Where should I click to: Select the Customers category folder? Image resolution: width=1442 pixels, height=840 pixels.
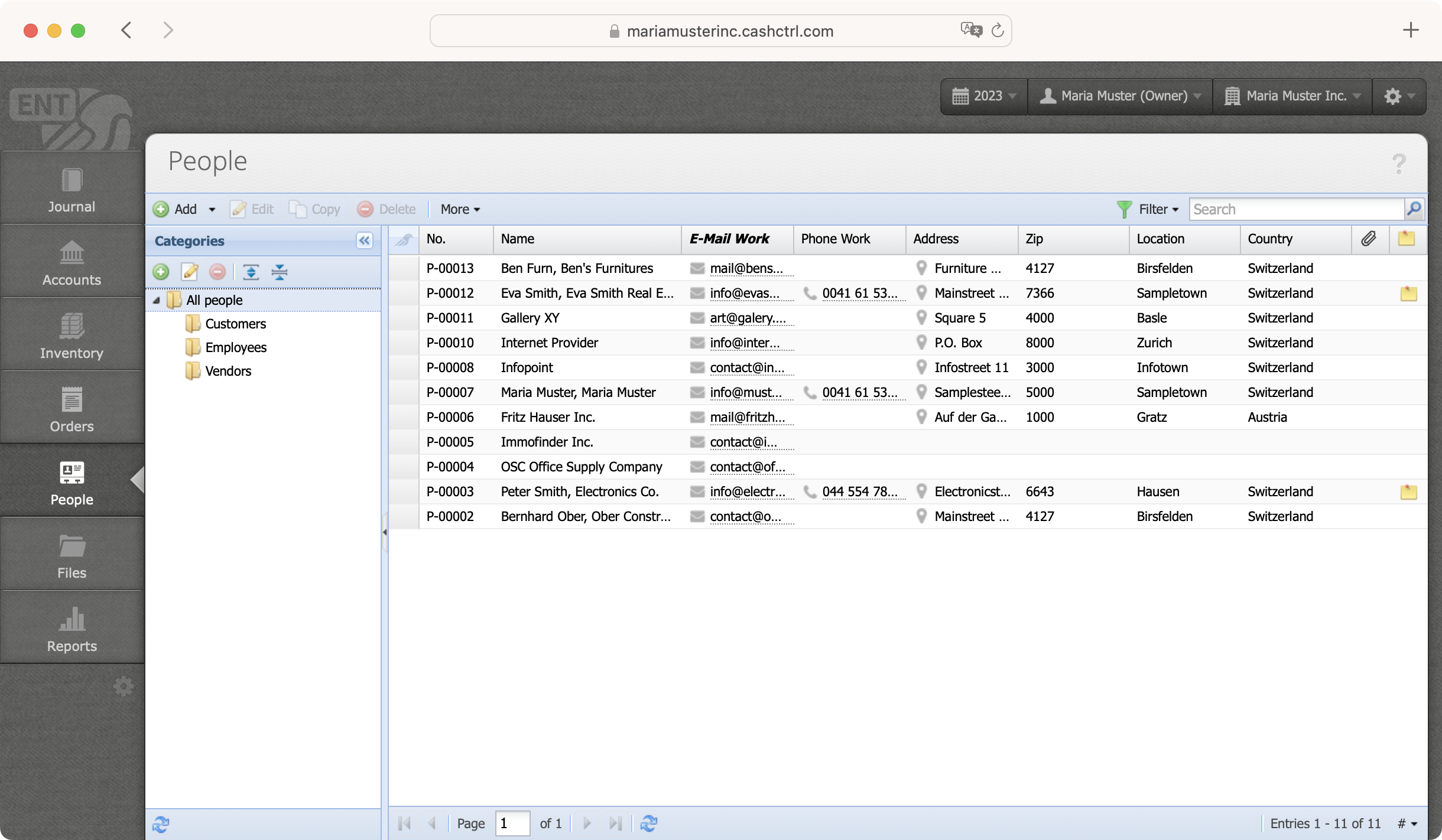(x=235, y=324)
